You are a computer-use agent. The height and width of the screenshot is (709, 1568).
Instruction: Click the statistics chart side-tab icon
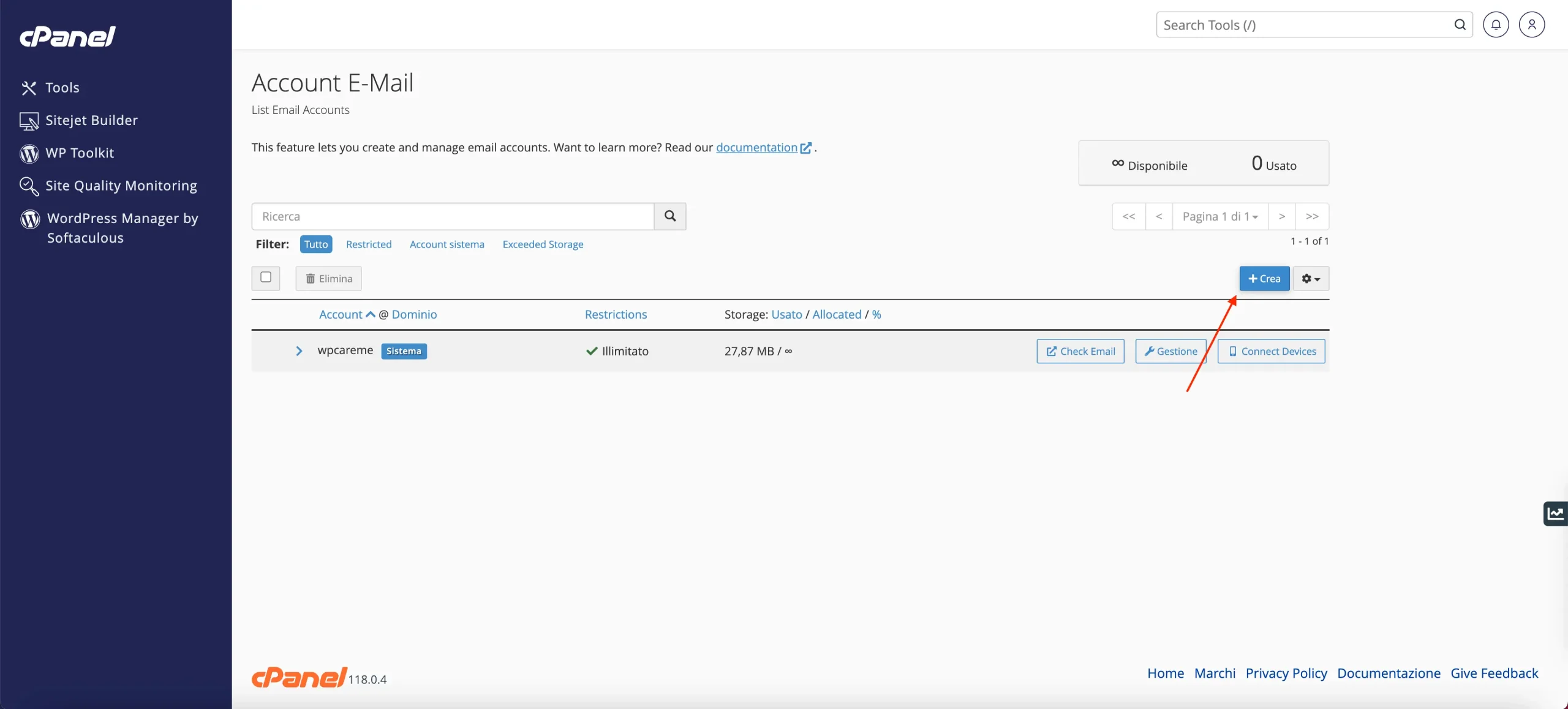1556,513
